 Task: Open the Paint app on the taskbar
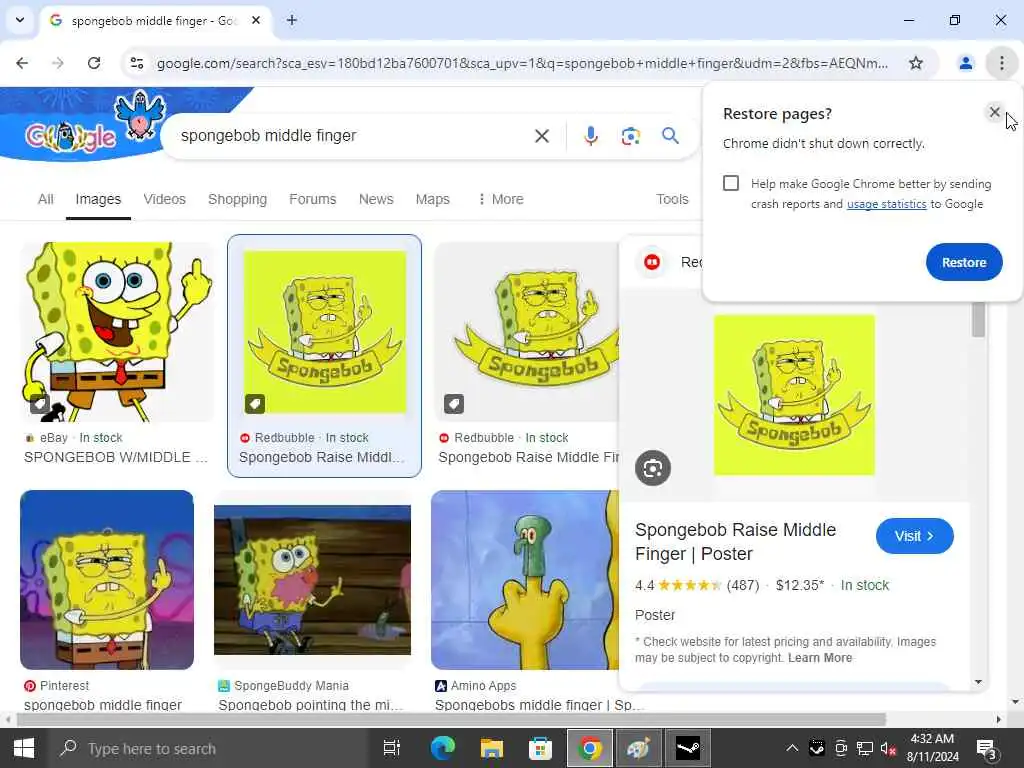click(638, 748)
